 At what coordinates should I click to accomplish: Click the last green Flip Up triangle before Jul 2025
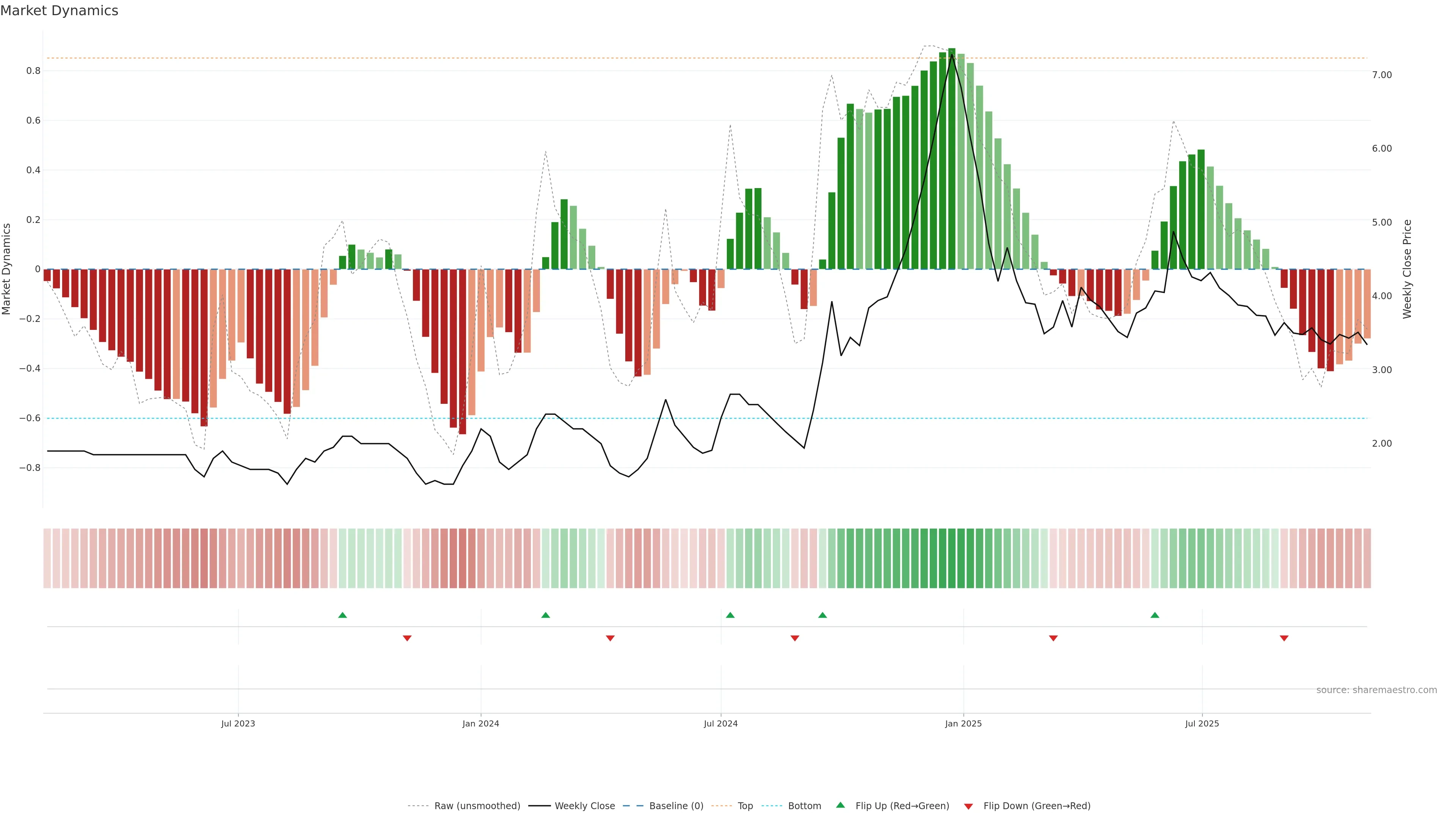pyautogui.click(x=1155, y=615)
